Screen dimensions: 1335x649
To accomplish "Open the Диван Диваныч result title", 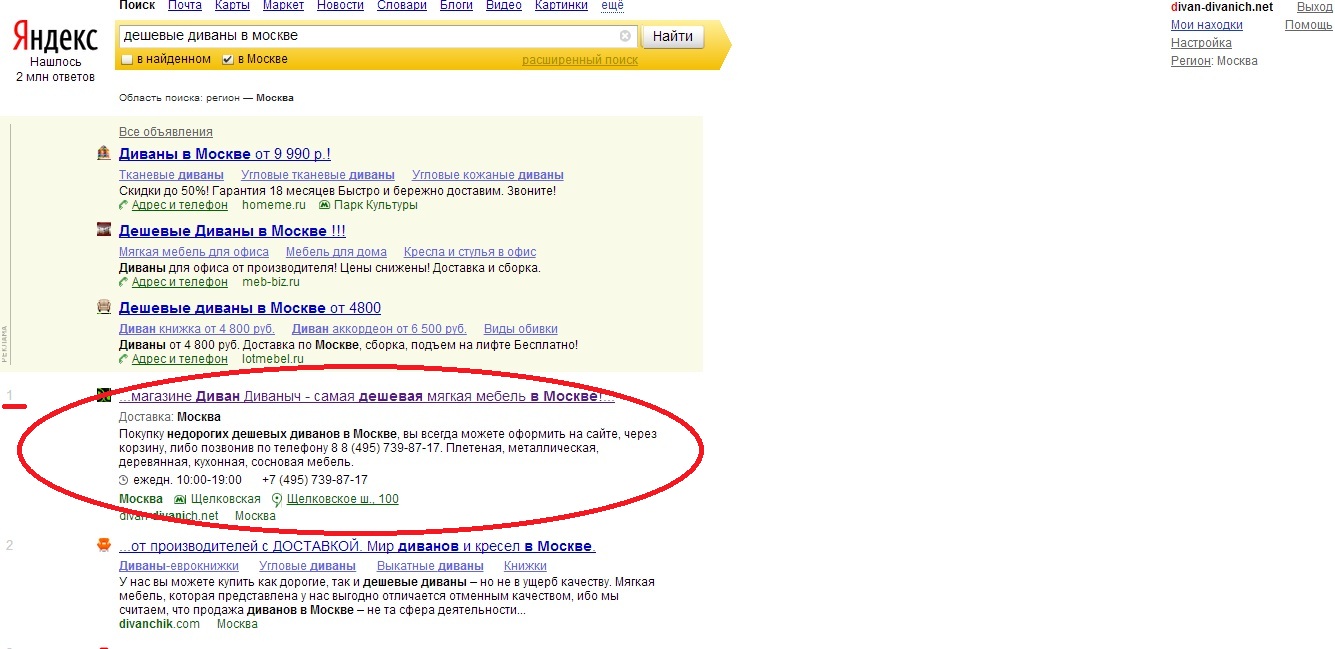I will [x=366, y=396].
